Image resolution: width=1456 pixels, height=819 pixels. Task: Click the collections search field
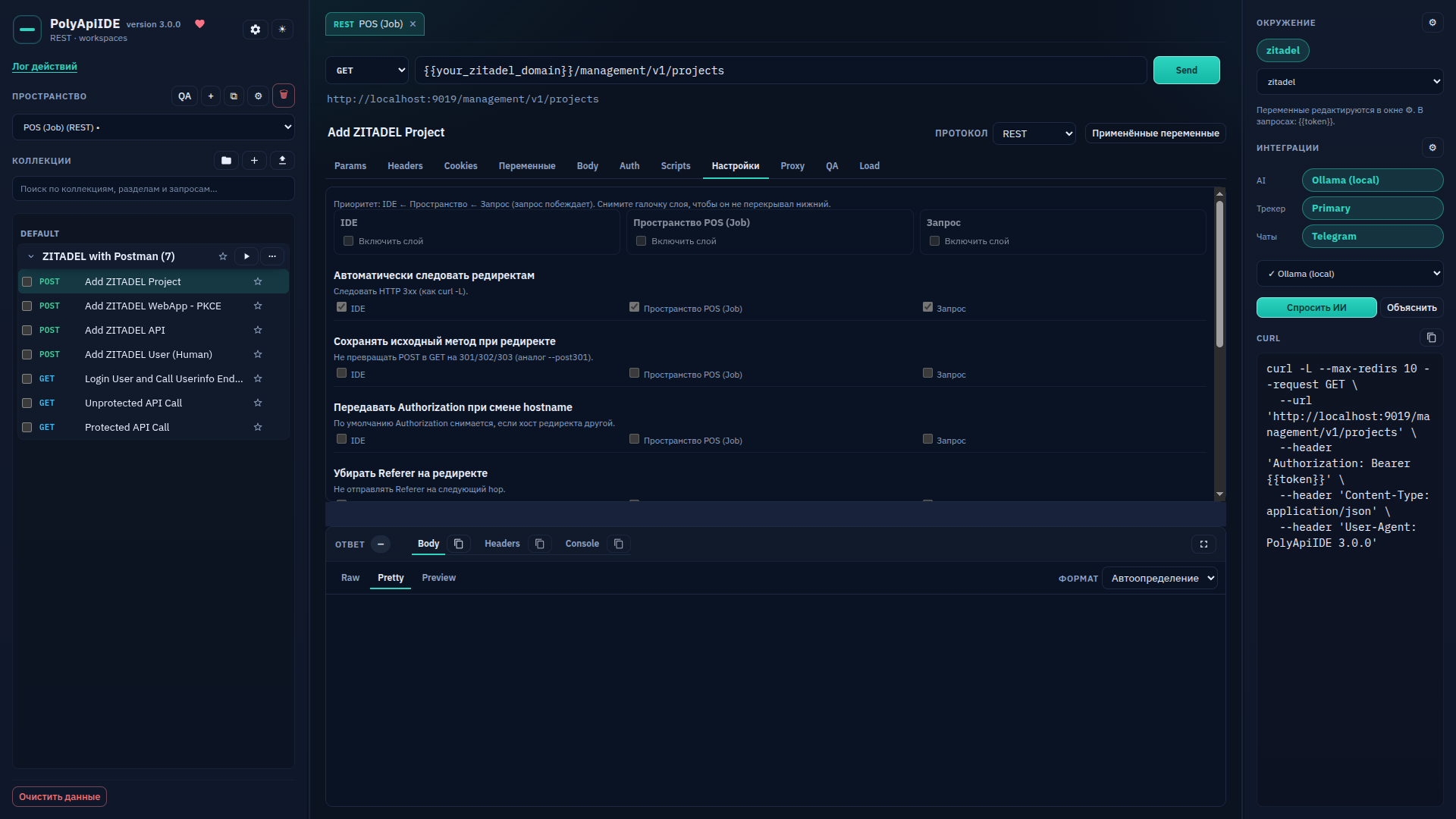point(153,189)
